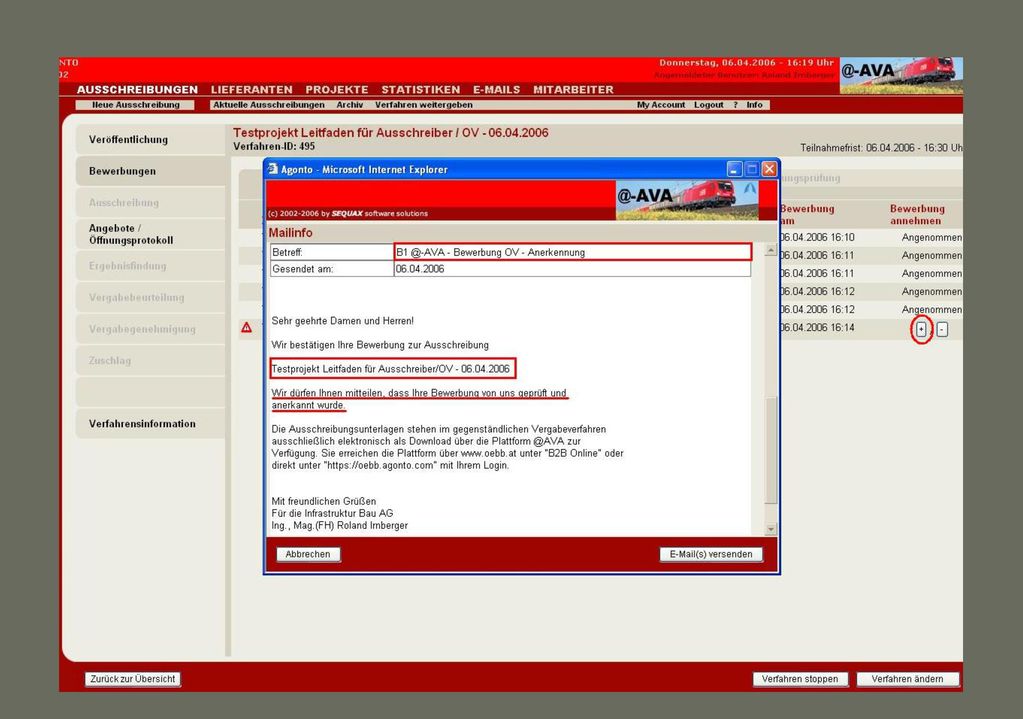The image size is (1023, 719).
Task: Click Verfahren ändern button
Action: coord(908,679)
